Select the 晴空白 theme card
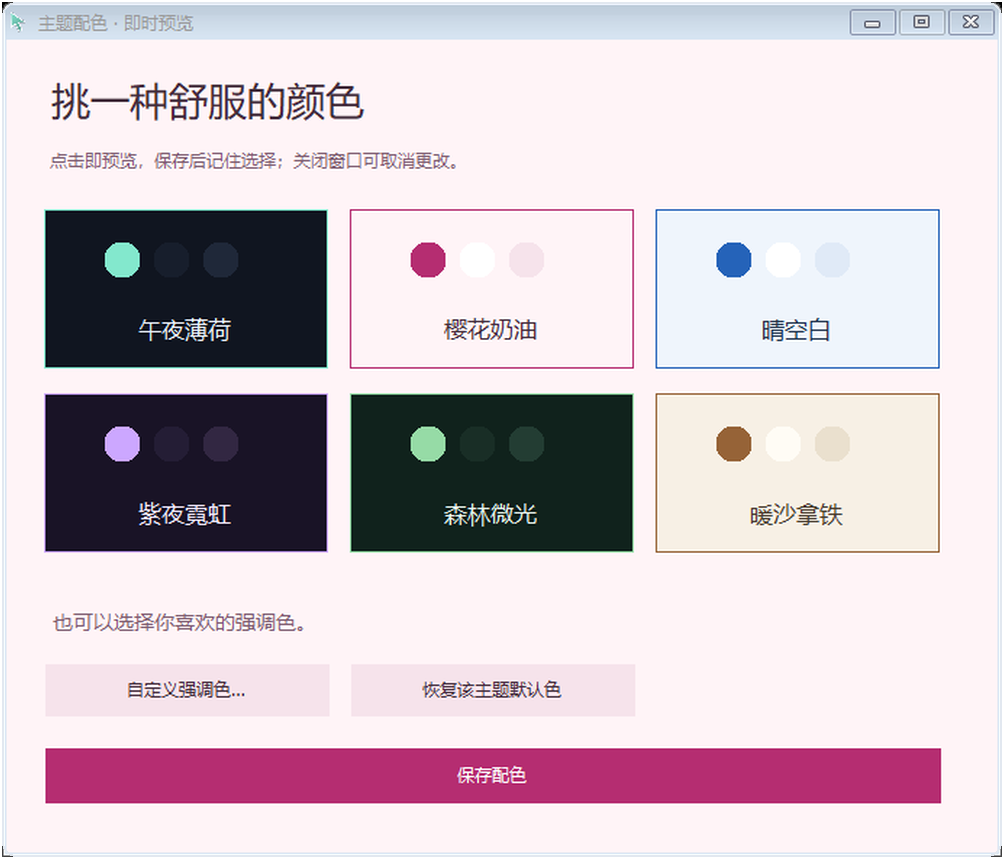Screen dimensions: 1004x859 coord(797,289)
